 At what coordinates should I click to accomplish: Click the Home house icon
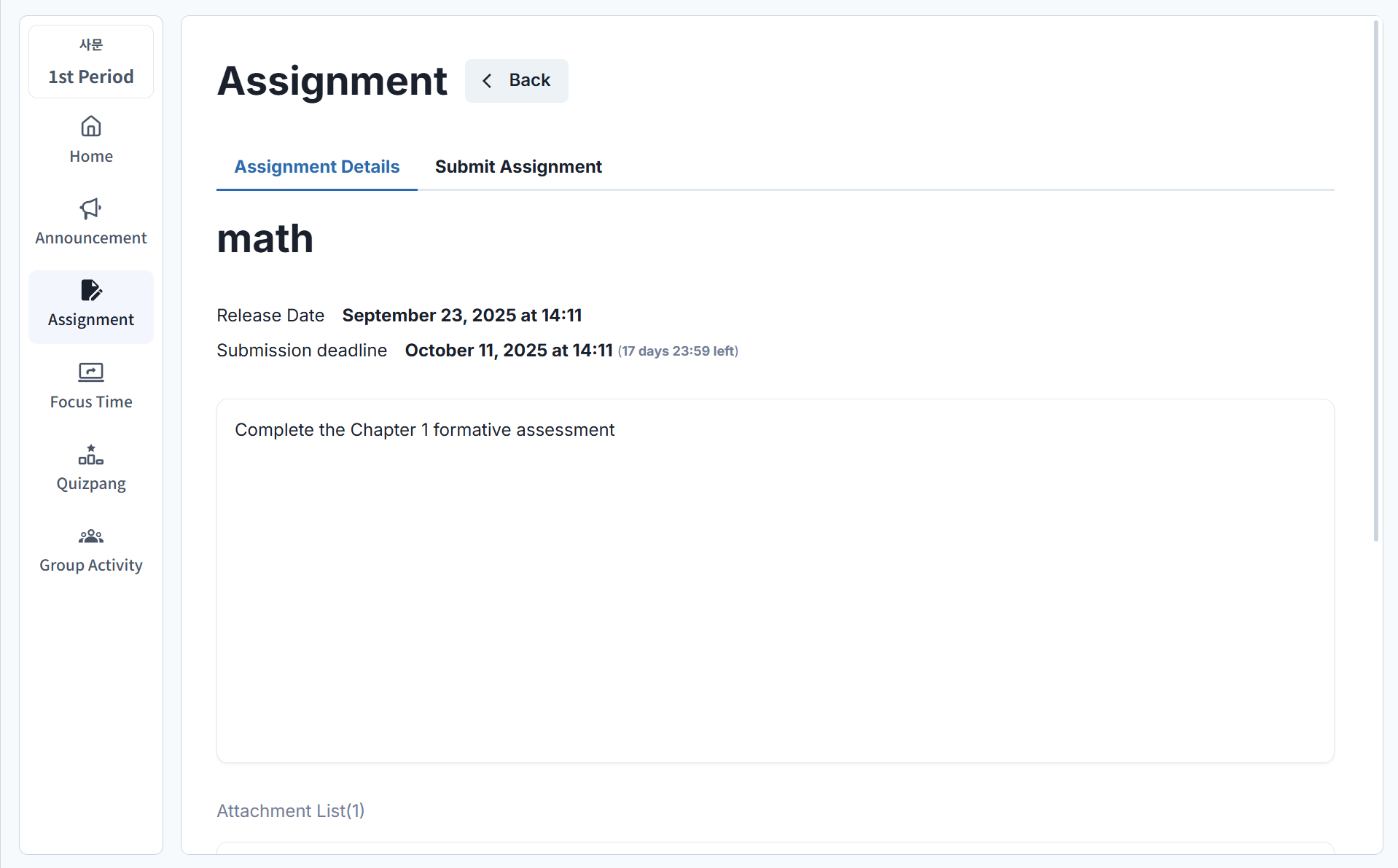(91, 127)
